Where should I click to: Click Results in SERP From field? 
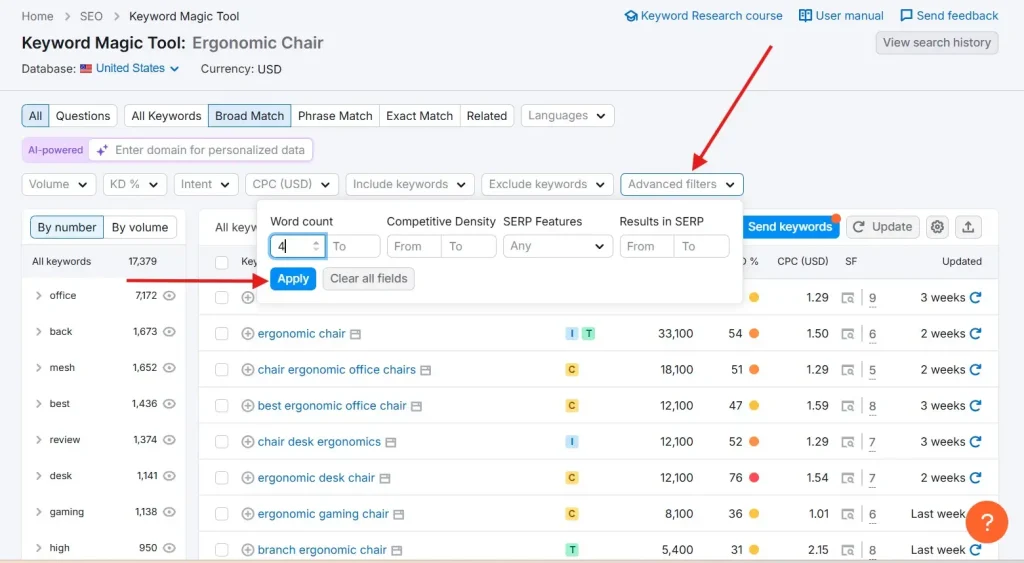pyautogui.click(x=647, y=246)
